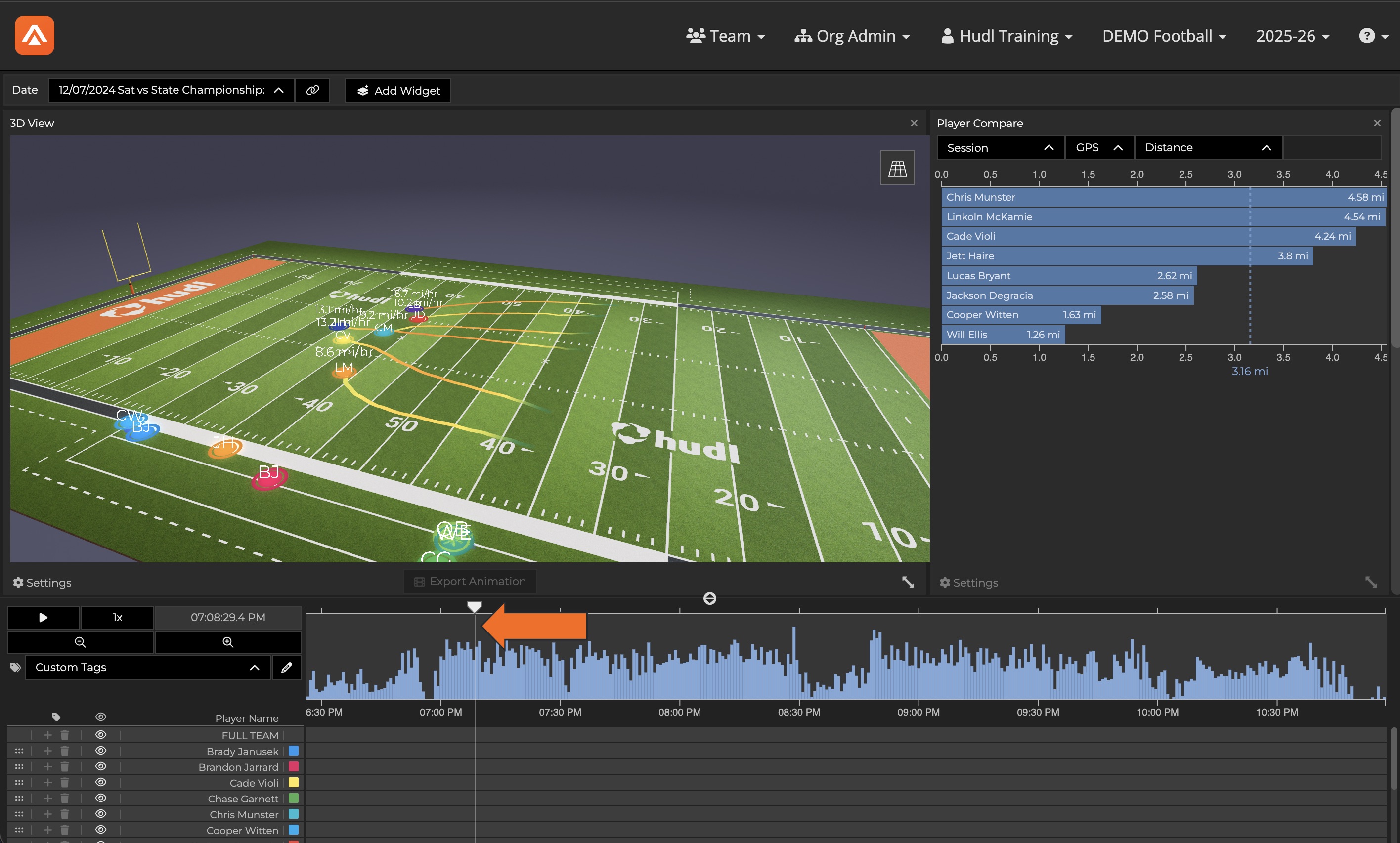Close the Player Compare widget
Image resolution: width=1400 pixels, height=843 pixels.
[x=1377, y=123]
